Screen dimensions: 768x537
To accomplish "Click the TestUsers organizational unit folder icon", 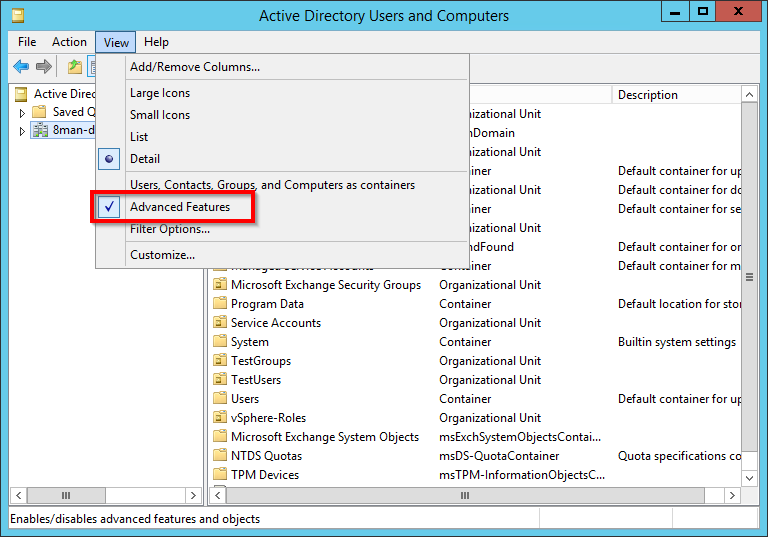I will [x=221, y=380].
